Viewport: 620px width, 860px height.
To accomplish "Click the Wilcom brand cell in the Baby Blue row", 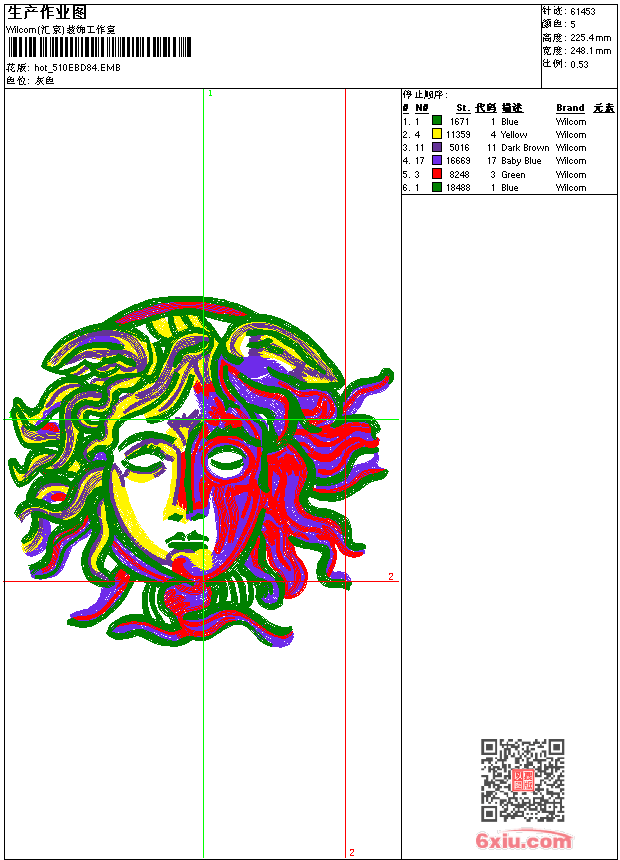I will [571, 161].
